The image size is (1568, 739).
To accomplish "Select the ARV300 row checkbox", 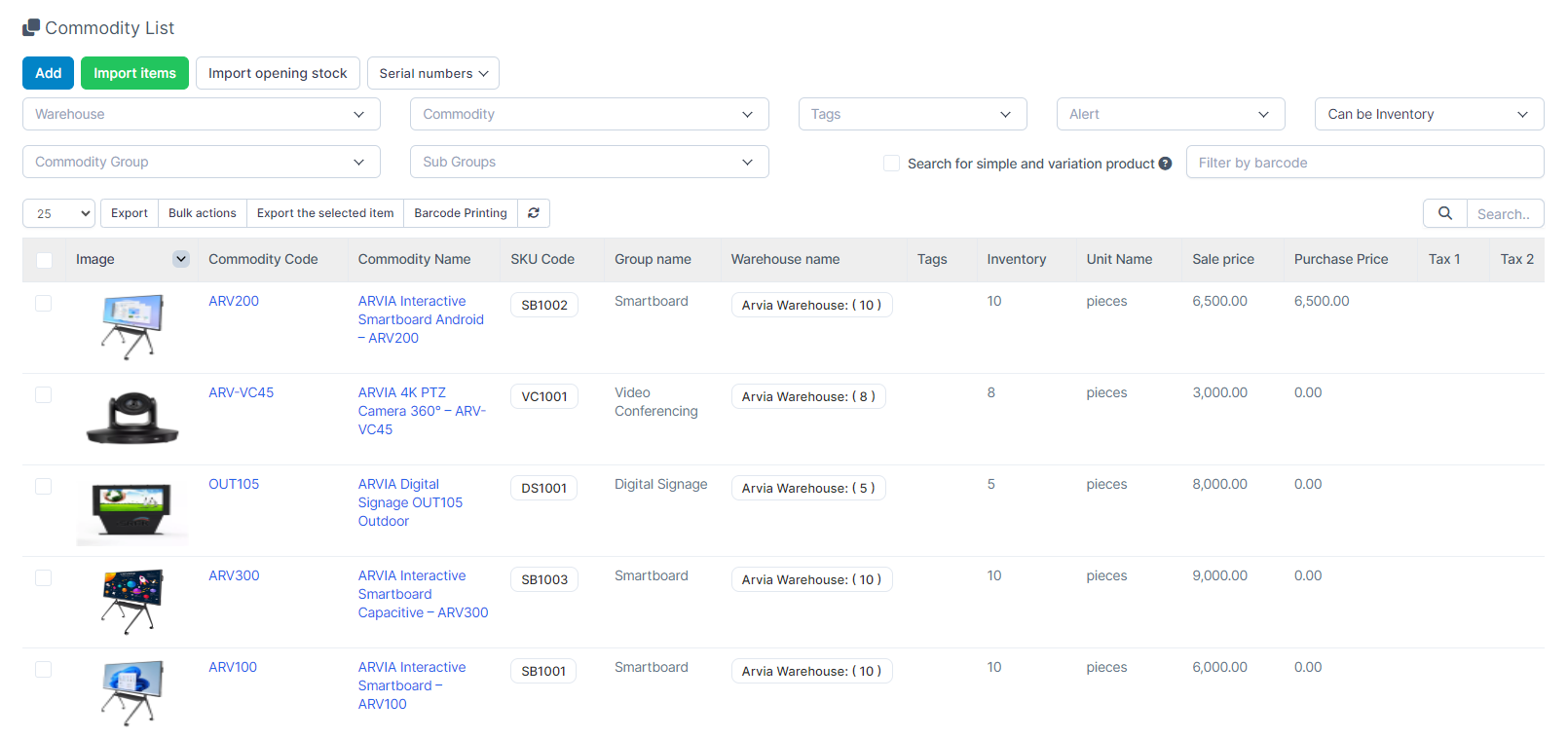I will coord(44,577).
